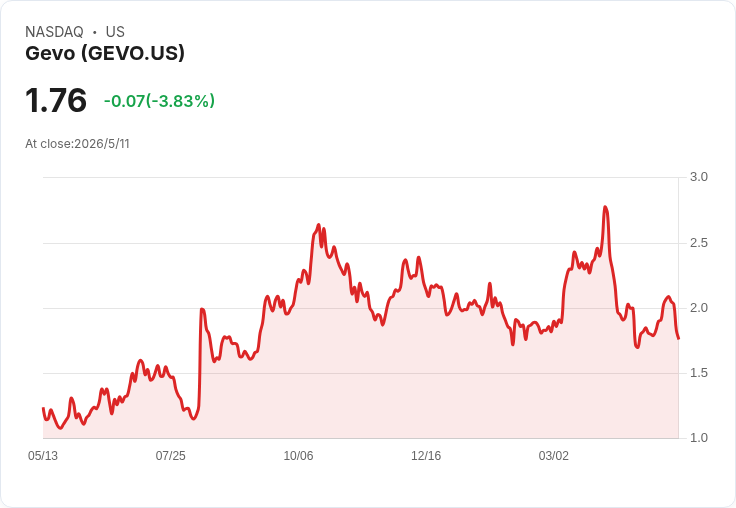Click the sharp August spike reaching 2.0

202,309
